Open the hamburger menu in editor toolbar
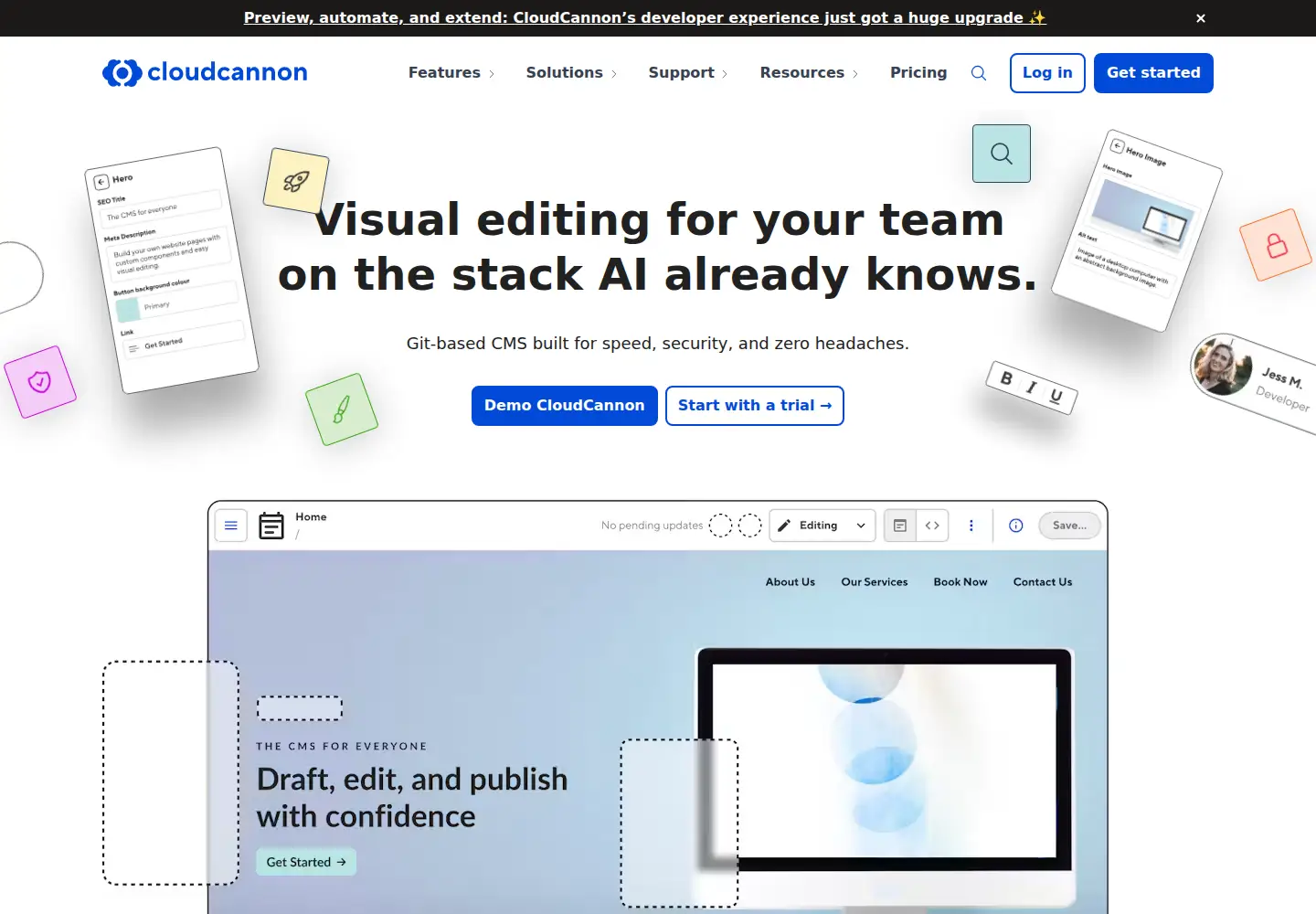This screenshot has width=1316, height=914. [x=231, y=526]
